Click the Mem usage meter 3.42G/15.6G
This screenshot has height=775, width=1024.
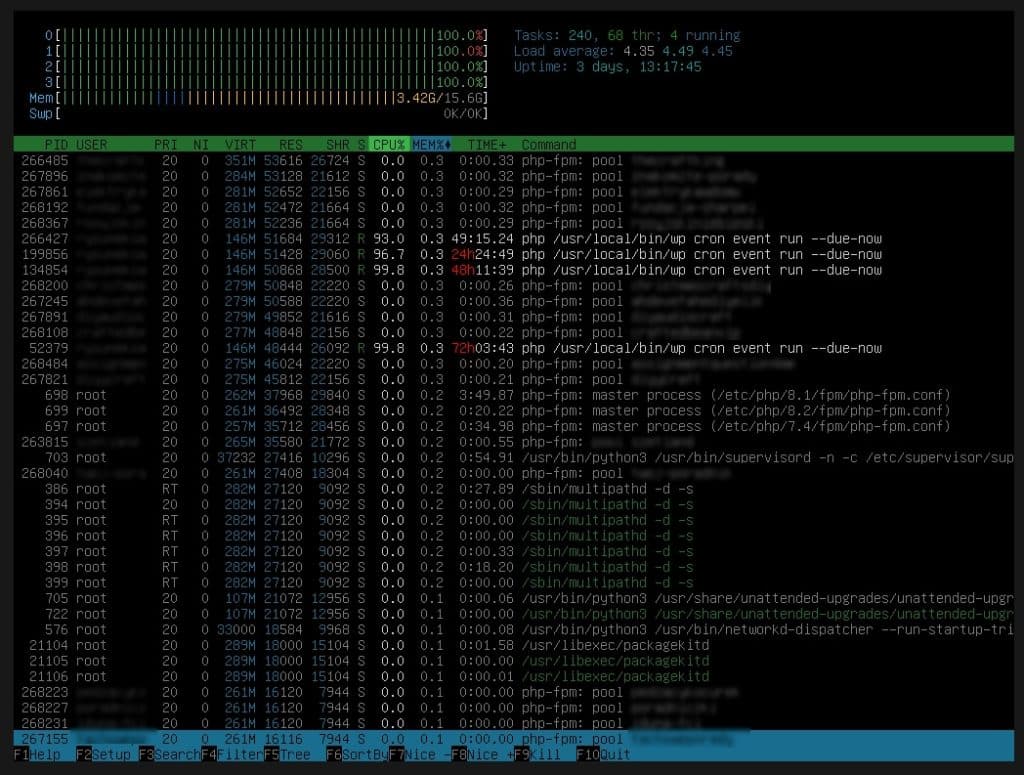(x=259, y=98)
